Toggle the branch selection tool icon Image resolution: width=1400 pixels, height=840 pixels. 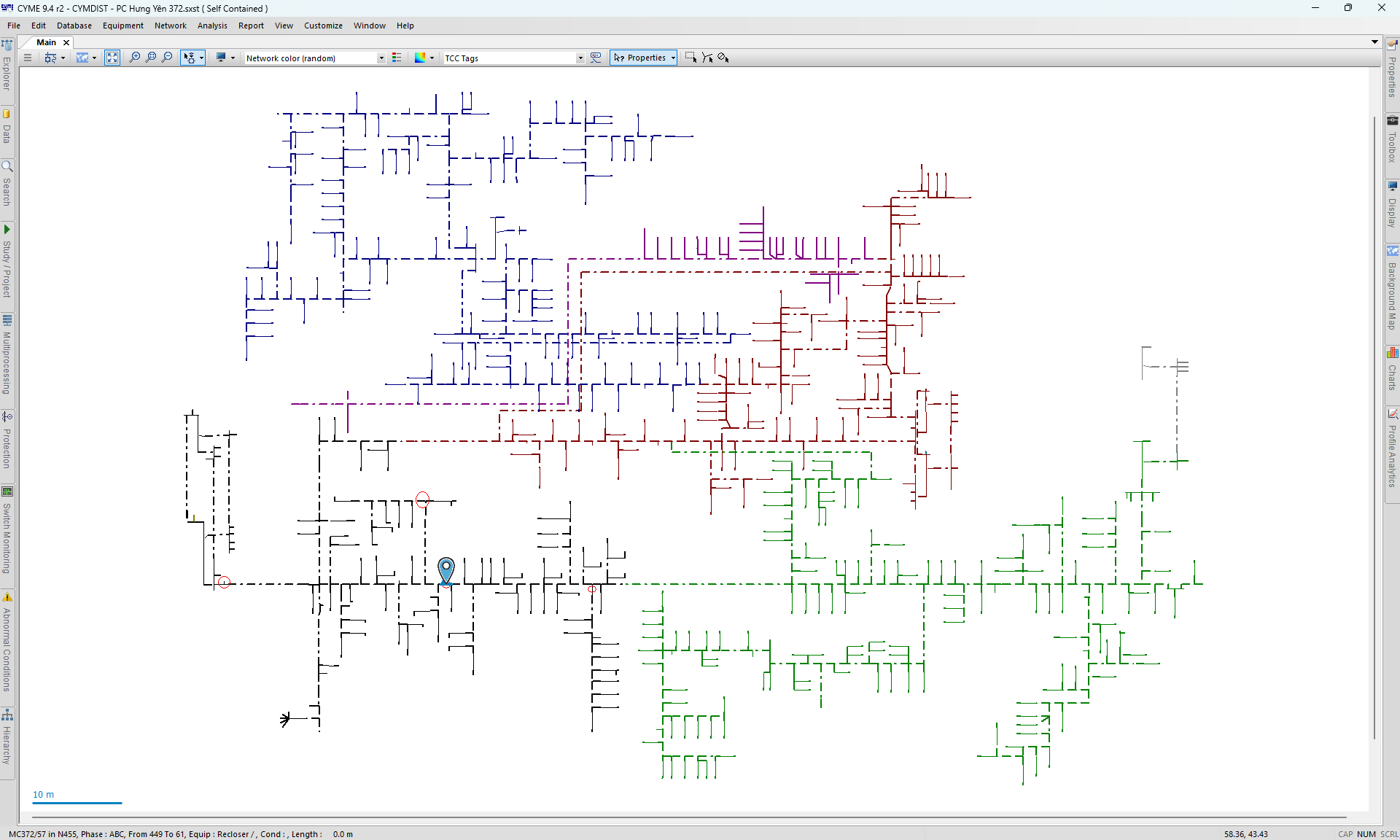click(707, 58)
